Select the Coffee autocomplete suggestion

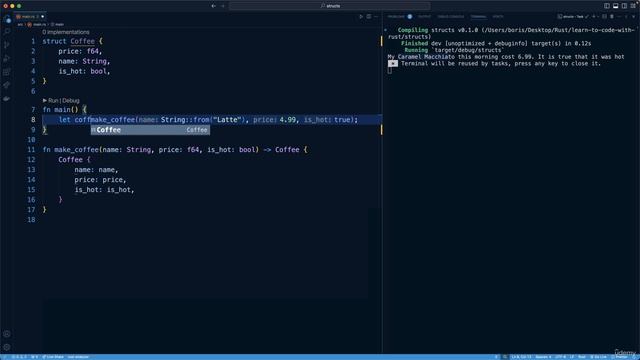point(150,130)
